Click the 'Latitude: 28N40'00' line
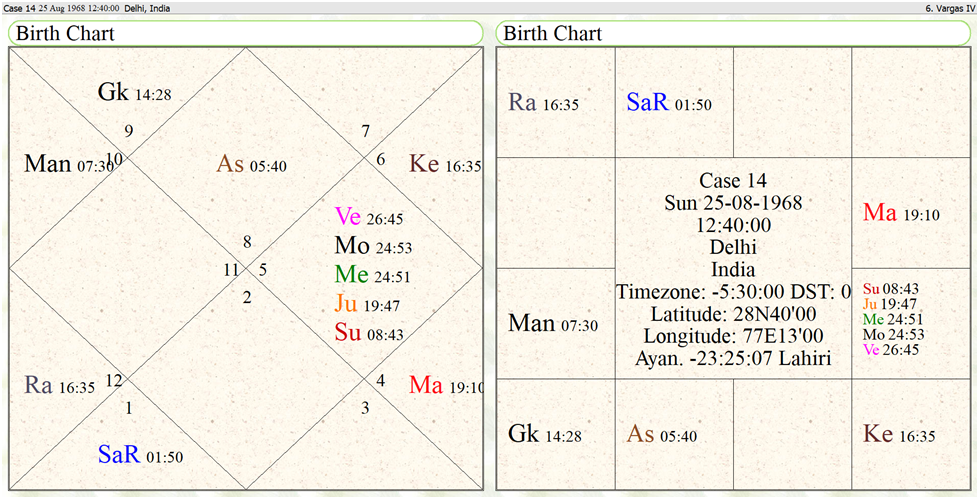979x499 pixels. point(733,314)
